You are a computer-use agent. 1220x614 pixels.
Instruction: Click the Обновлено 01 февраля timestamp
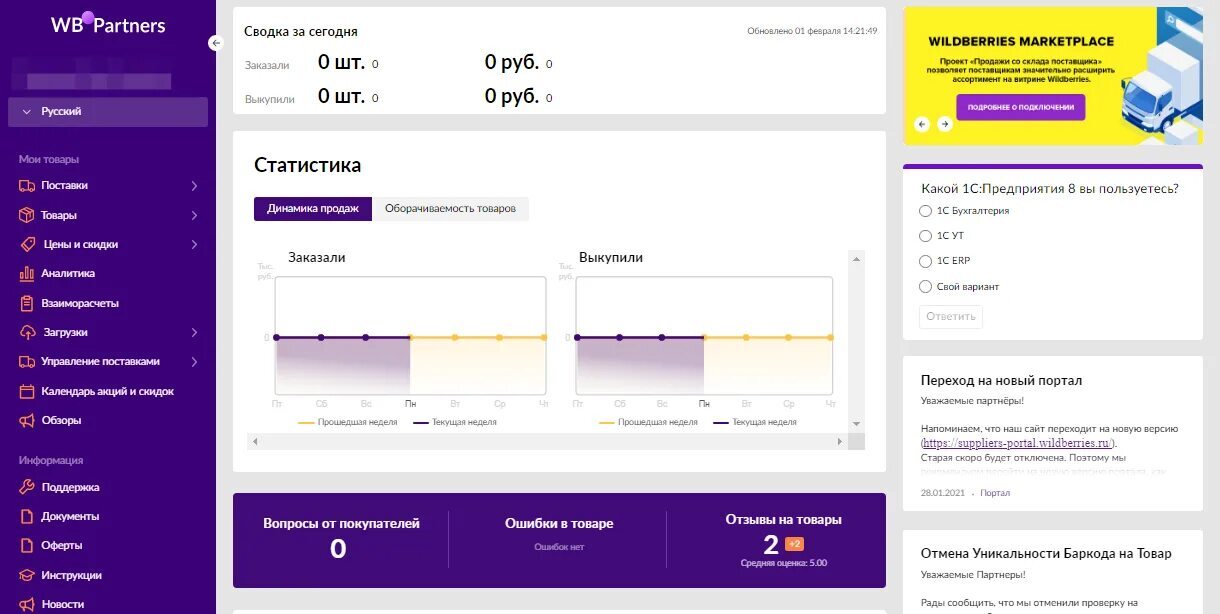click(812, 31)
